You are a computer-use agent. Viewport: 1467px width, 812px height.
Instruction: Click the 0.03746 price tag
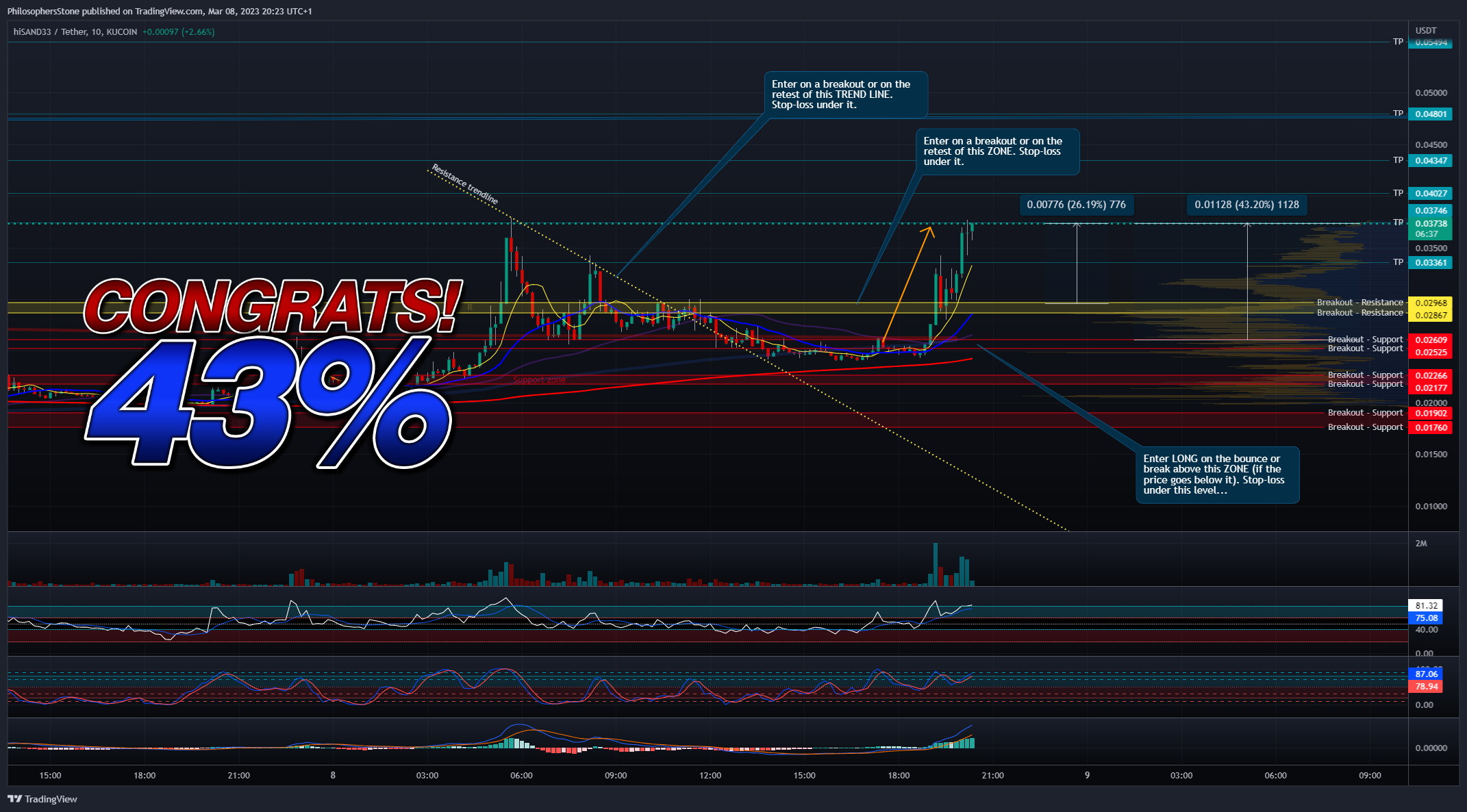pos(1431,211)
